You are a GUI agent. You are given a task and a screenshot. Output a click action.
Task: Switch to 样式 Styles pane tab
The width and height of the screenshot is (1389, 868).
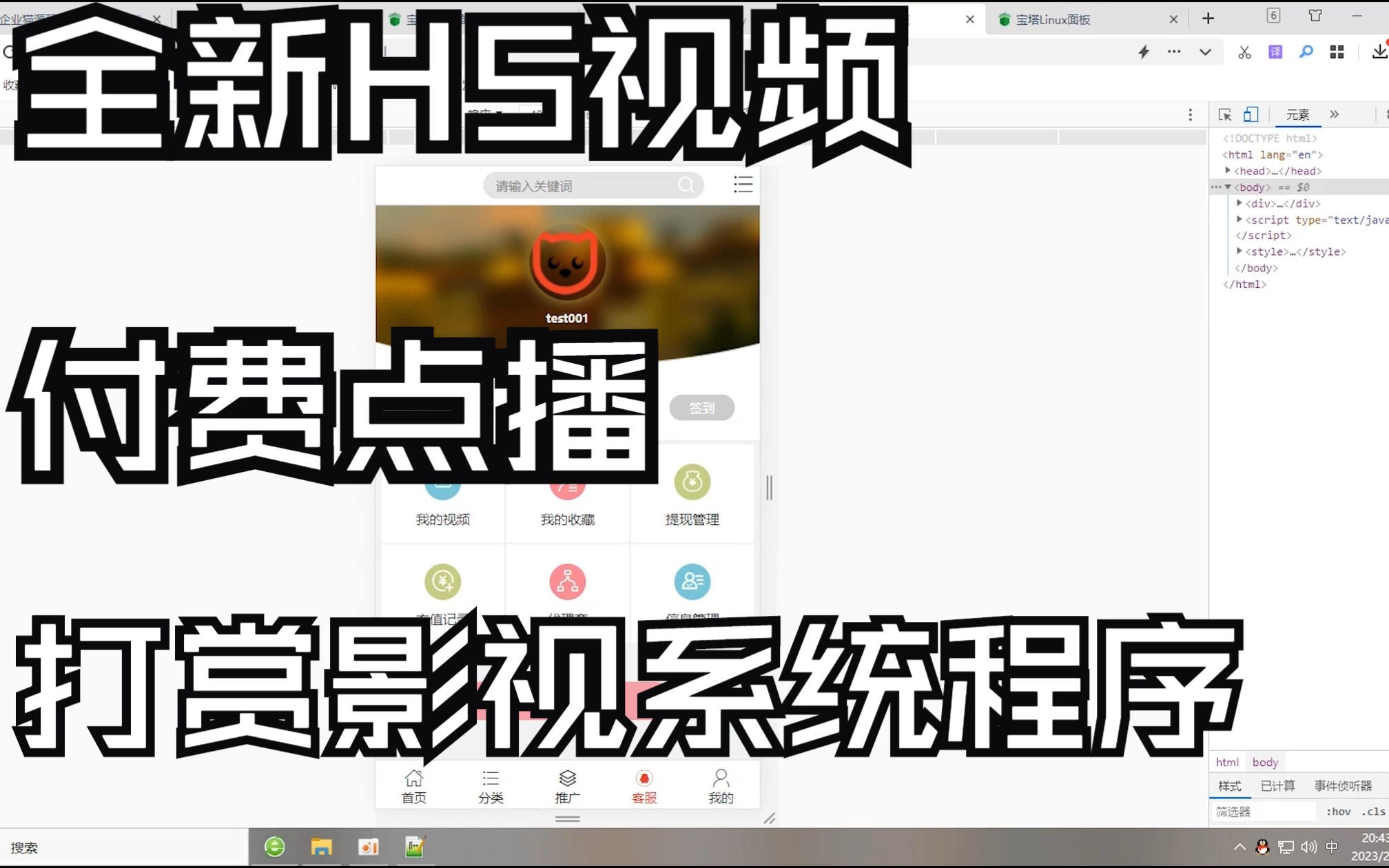1230,786
